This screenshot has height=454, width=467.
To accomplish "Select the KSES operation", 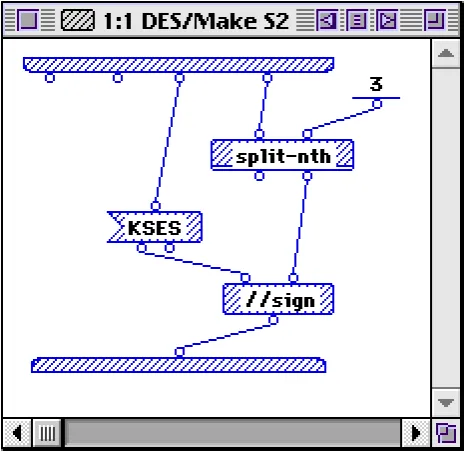I will click(155, 227).
